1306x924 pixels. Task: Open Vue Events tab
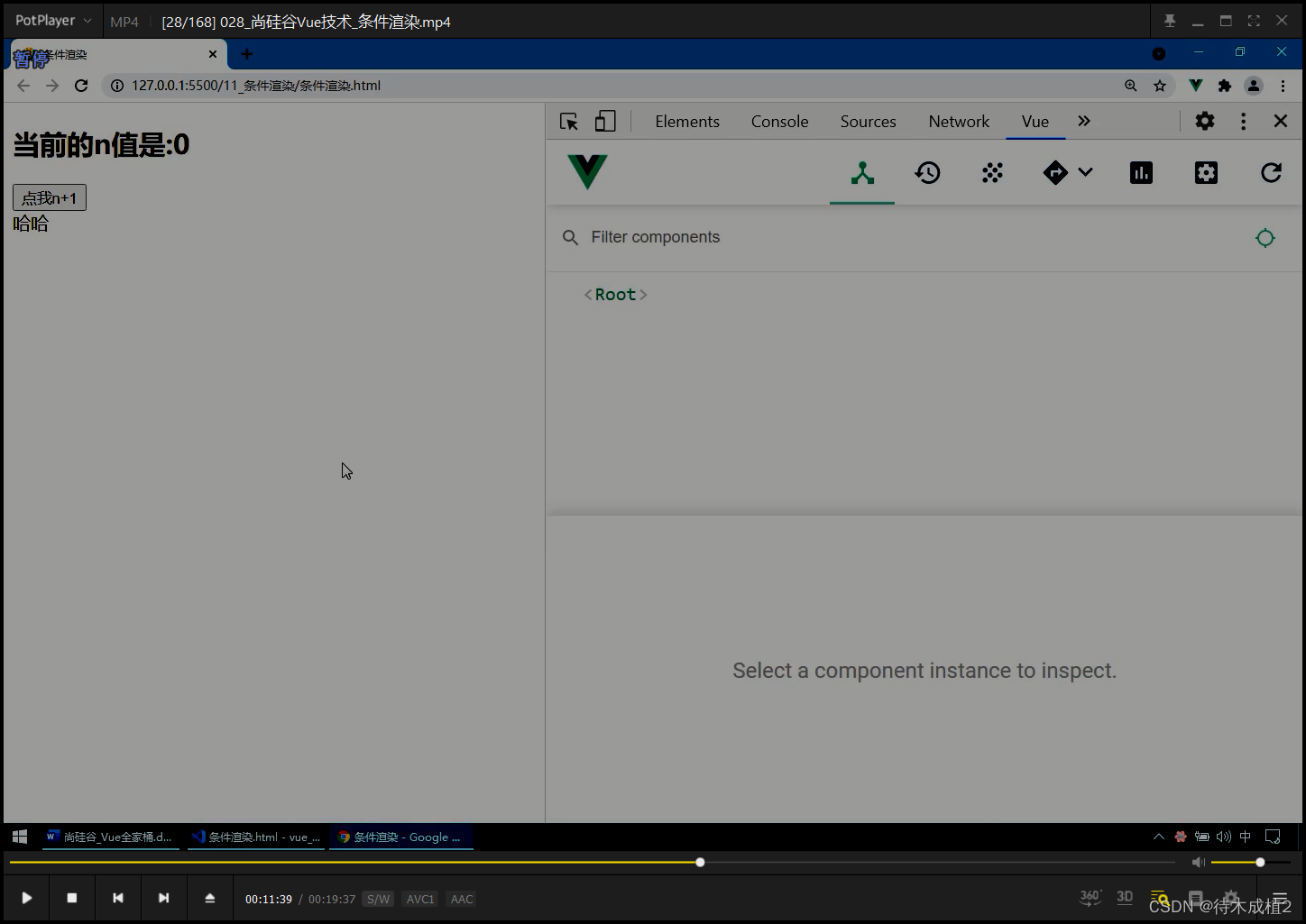coord(992,173)
